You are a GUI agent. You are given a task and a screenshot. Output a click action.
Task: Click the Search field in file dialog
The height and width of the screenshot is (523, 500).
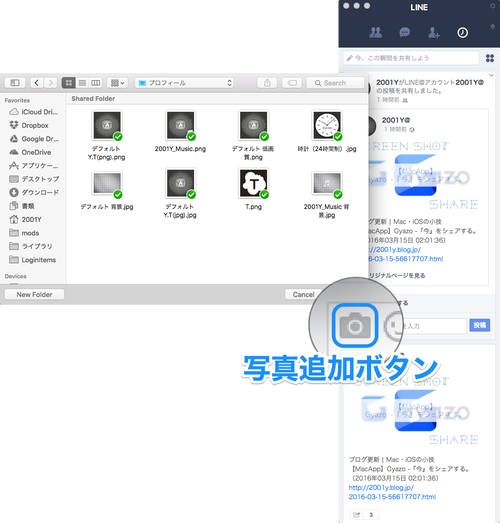[x=335, y=83]
